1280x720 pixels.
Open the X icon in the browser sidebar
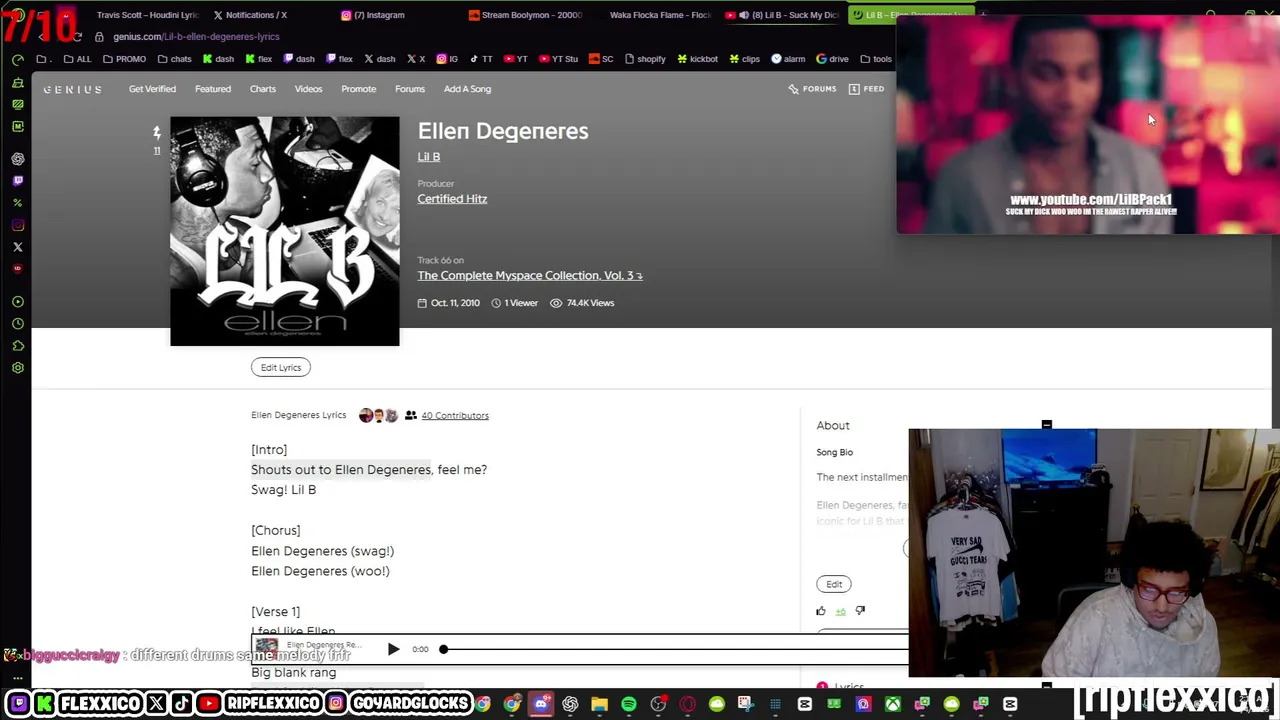tap(18, 247)
